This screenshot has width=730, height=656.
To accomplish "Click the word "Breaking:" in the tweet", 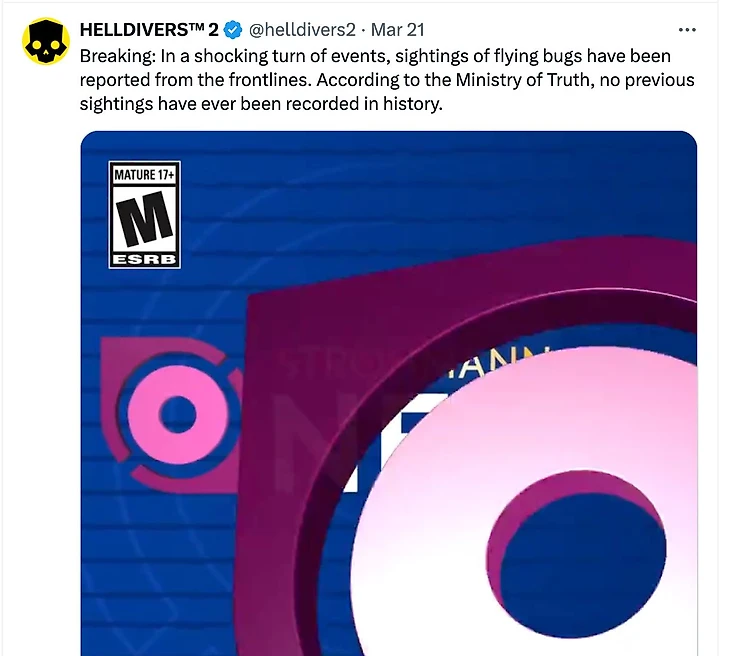I will (117, 56).
